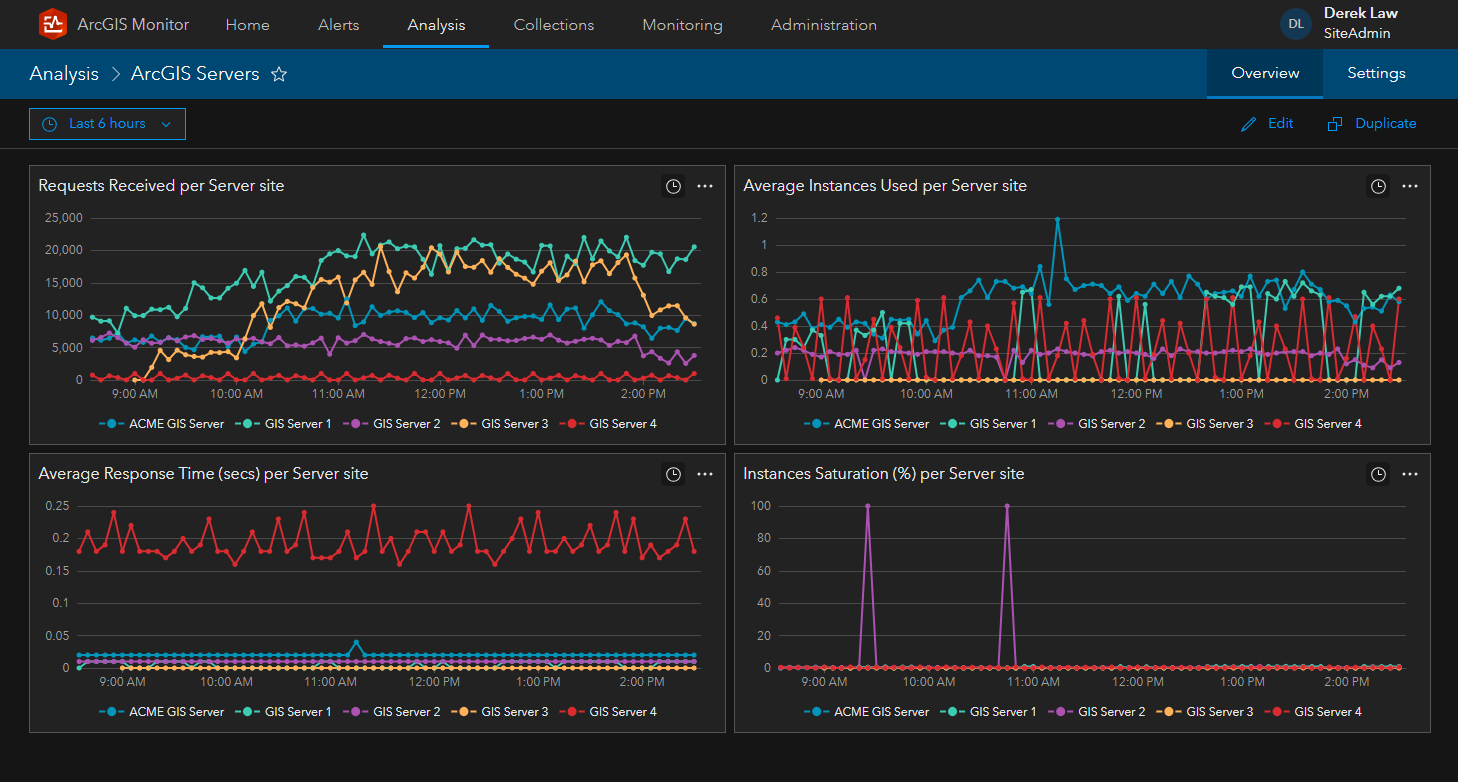Toggle GIS Server 2 in Average Instances Used legend
The width and height of the screenshot is (1458, 782).
point(1097,424)
